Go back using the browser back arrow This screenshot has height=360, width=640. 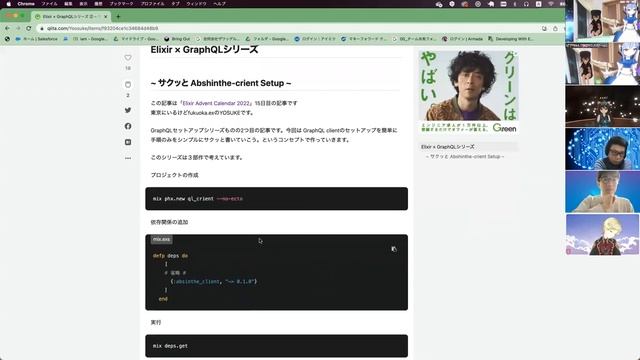(x=7, y=28)
